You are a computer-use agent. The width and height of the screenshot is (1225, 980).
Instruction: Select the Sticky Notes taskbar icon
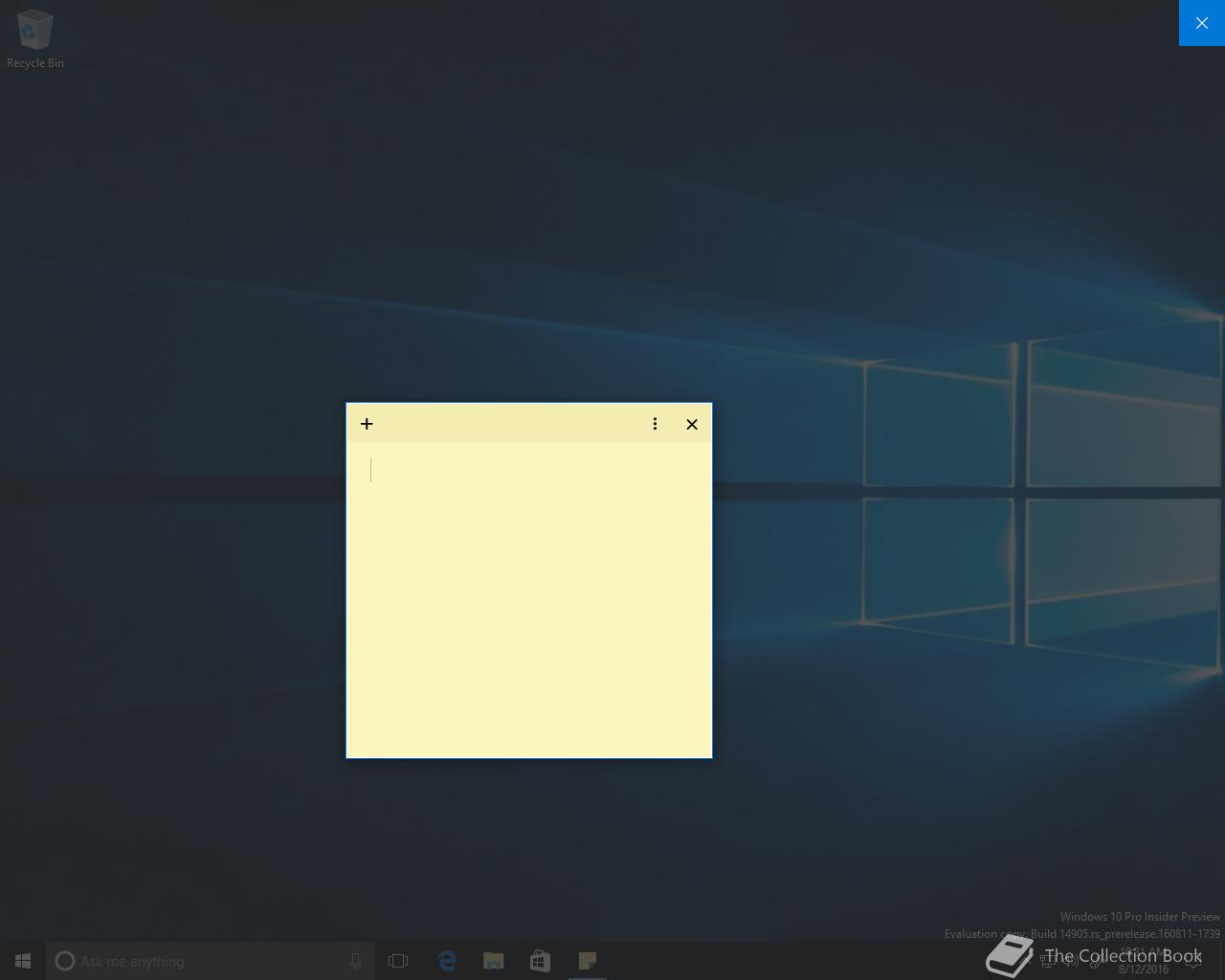588,961
